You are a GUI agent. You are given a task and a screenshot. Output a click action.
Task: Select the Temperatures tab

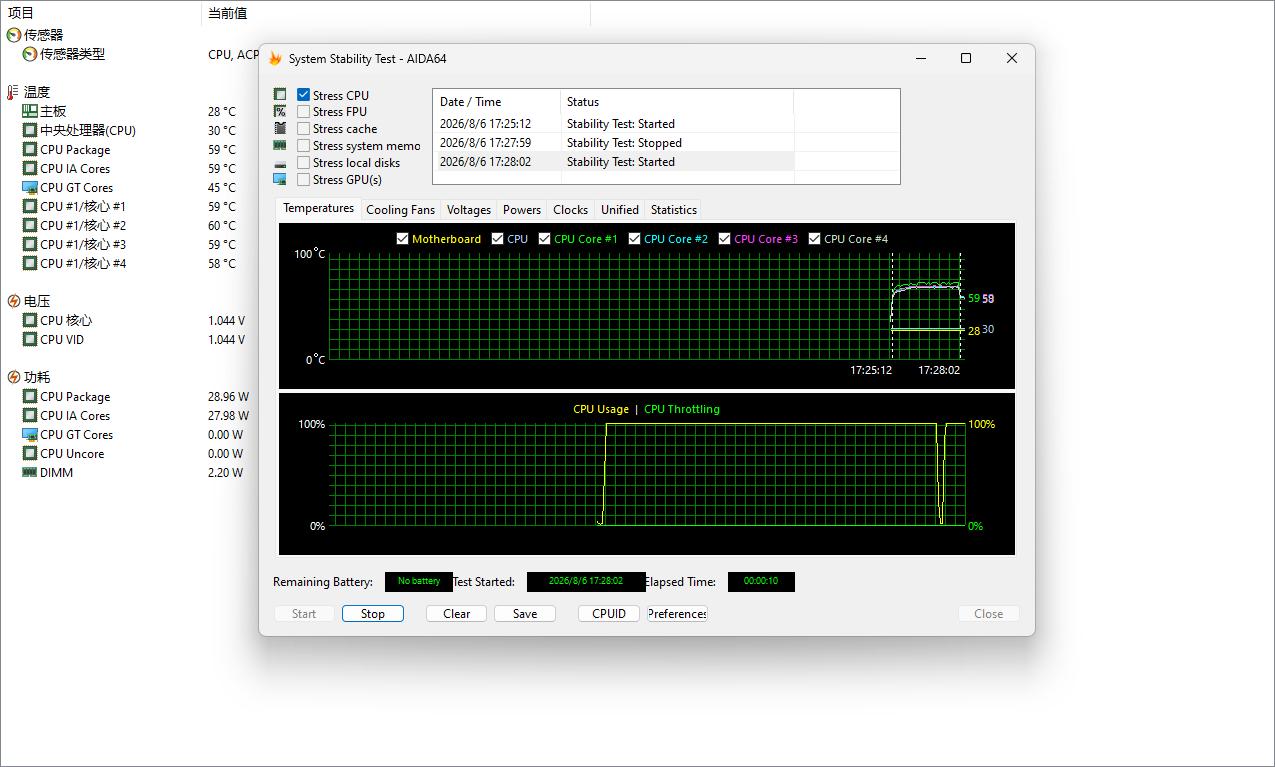[318, 208]
